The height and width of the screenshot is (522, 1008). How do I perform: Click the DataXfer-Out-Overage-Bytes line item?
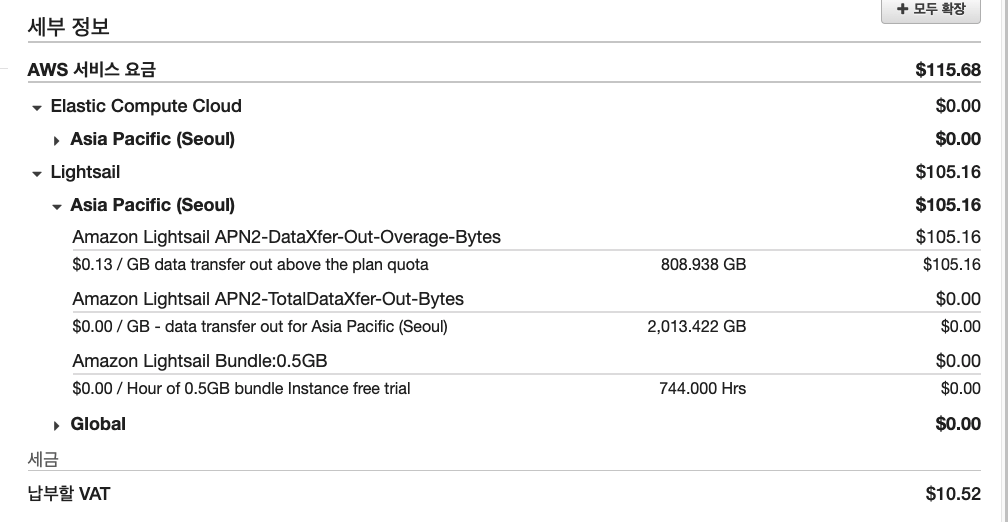287,237
